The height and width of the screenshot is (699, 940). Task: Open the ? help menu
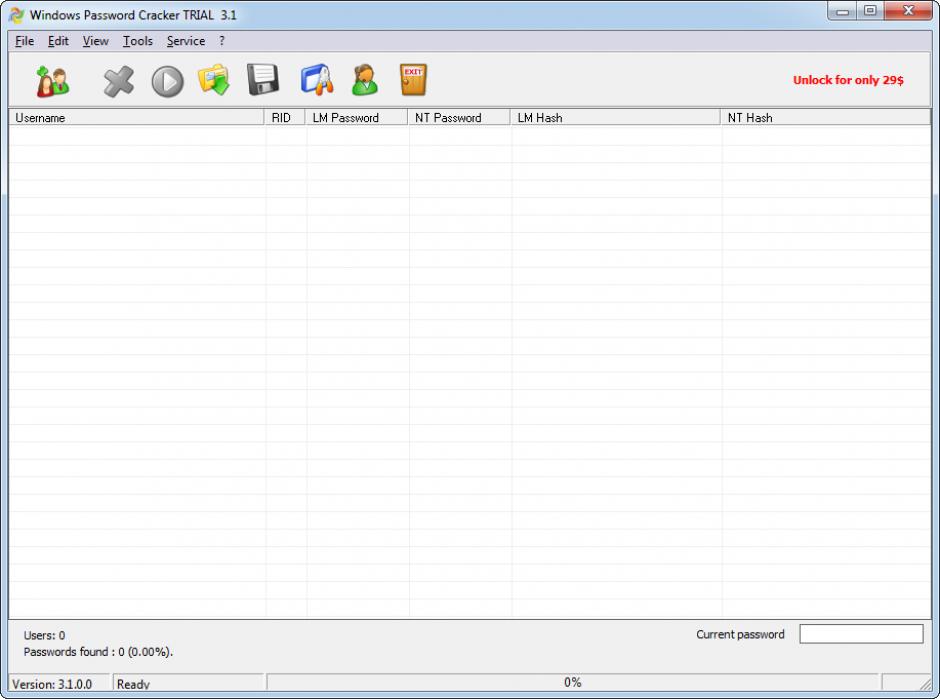[222, 41]
